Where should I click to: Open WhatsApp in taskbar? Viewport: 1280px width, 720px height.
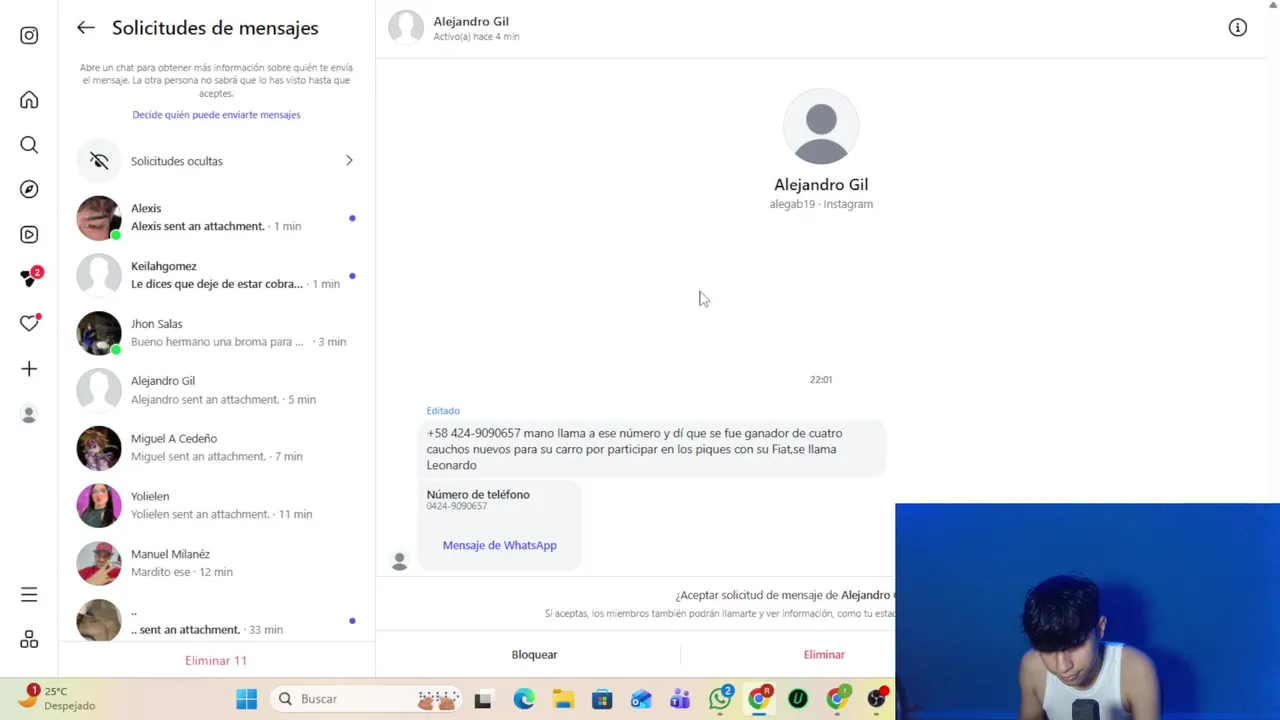click(720, 698)
